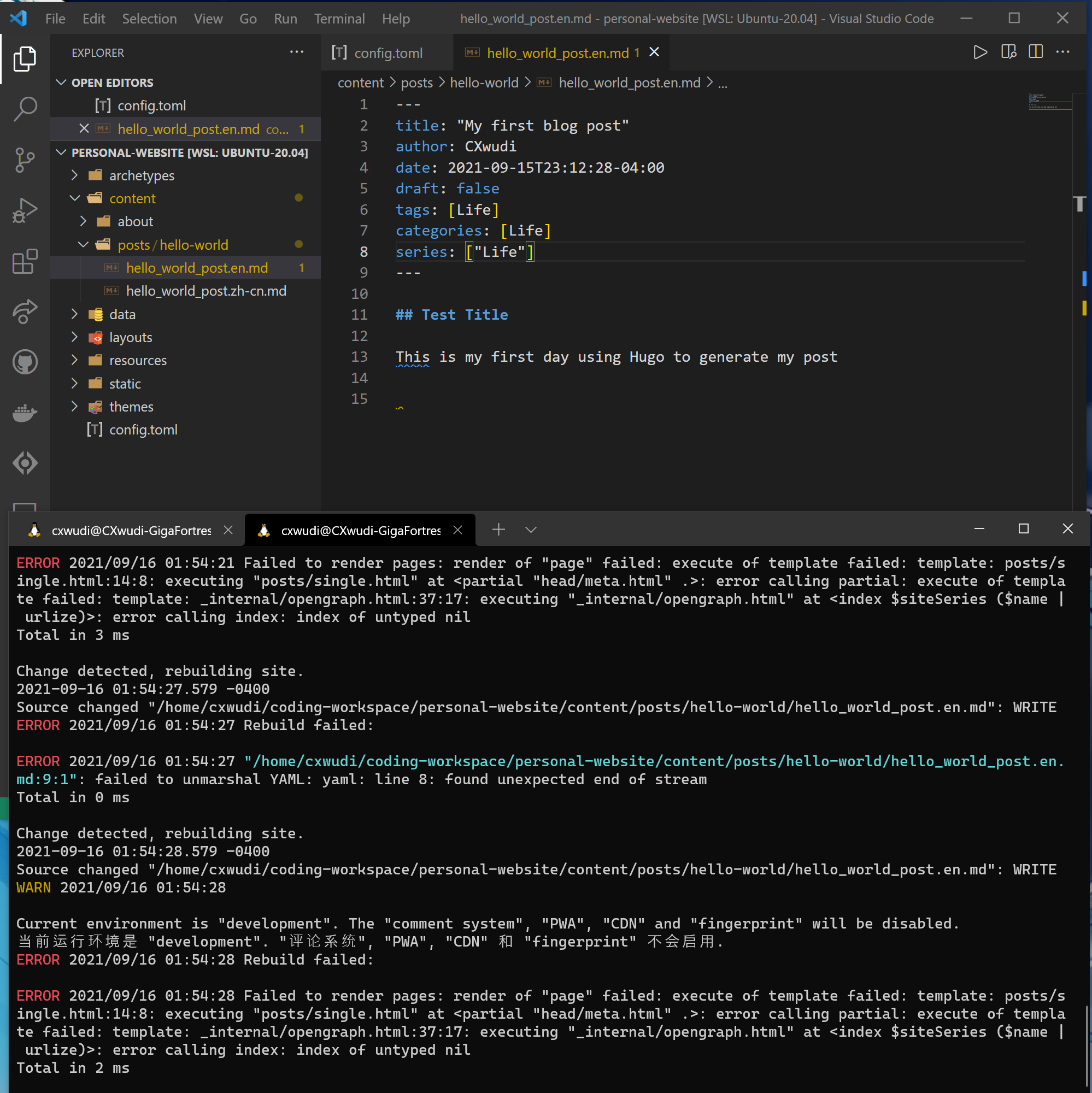The height and width of the screenshot is (1093, 1092).
Task: Open a new terminal tab with plus button
Action: [x=498, y=530]
